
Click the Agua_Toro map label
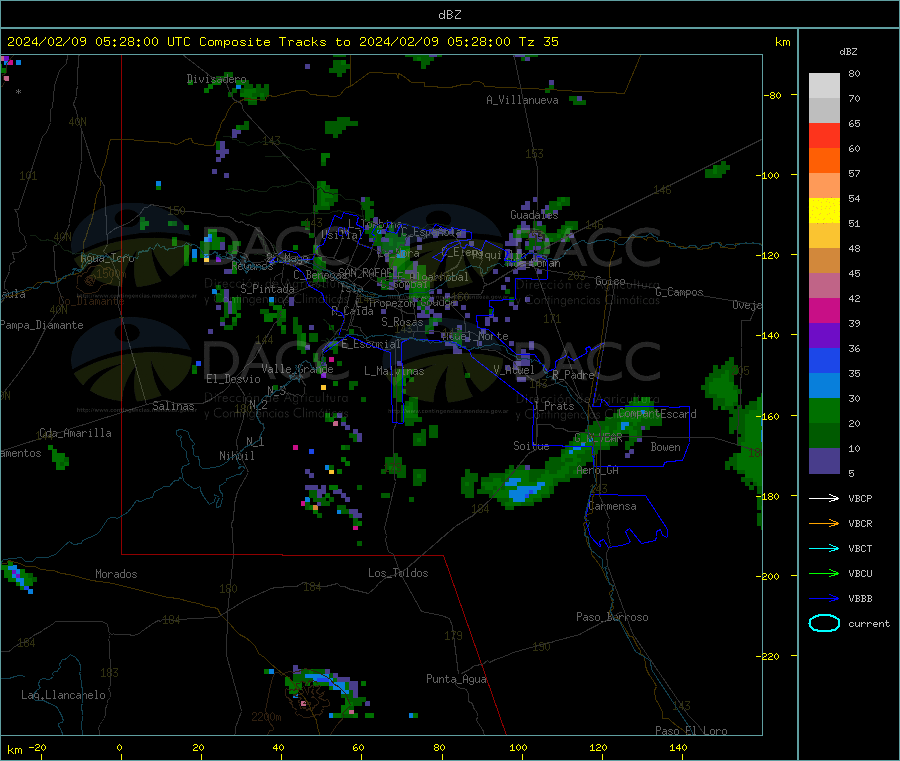point(107,258)
